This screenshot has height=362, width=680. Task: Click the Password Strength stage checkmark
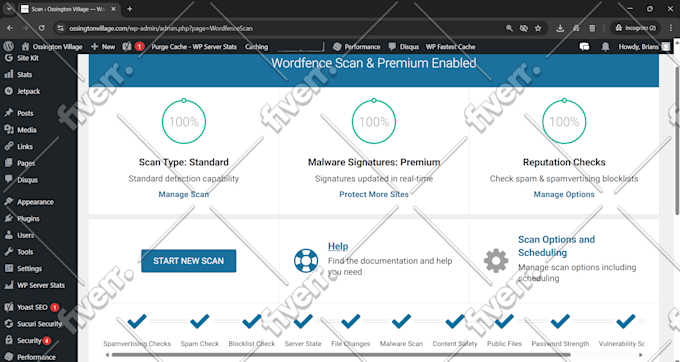pyautogui.click(x=560, y=322)
